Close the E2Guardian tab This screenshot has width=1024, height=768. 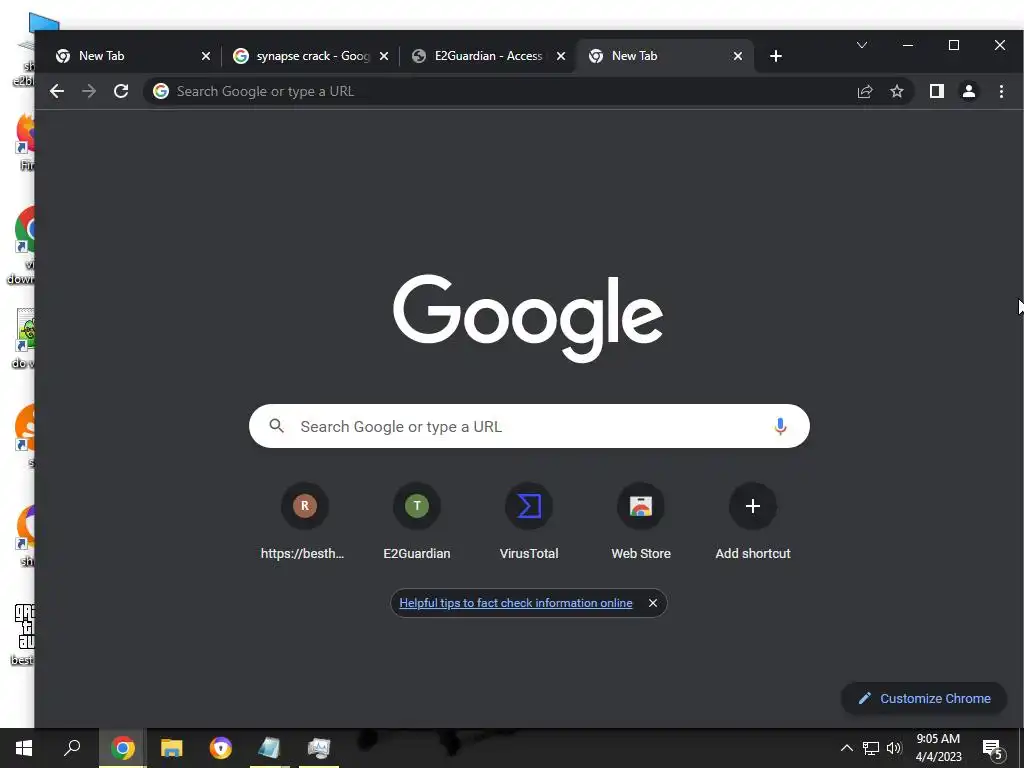(560, 56)
